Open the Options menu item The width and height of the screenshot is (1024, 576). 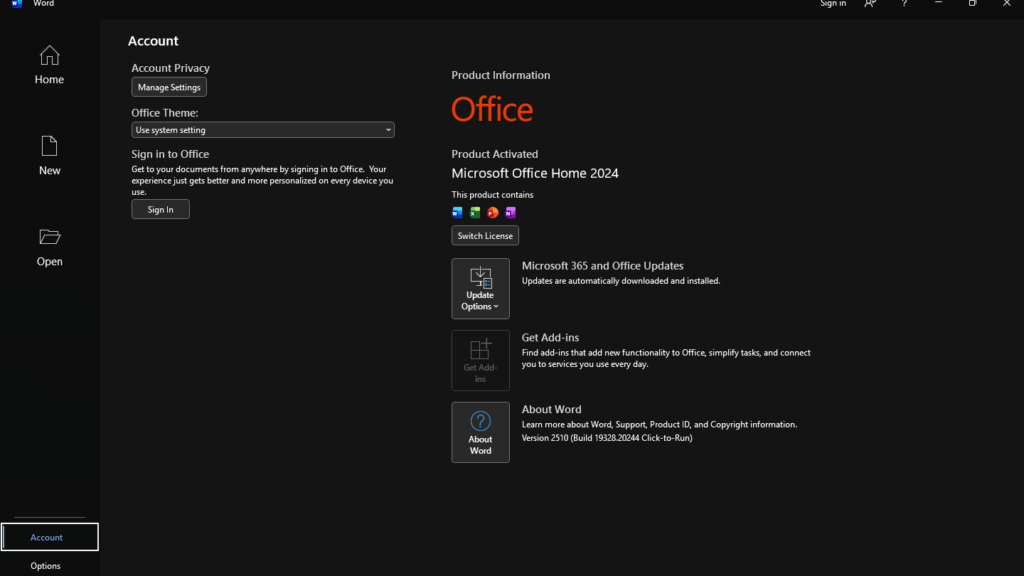(45, 565)
